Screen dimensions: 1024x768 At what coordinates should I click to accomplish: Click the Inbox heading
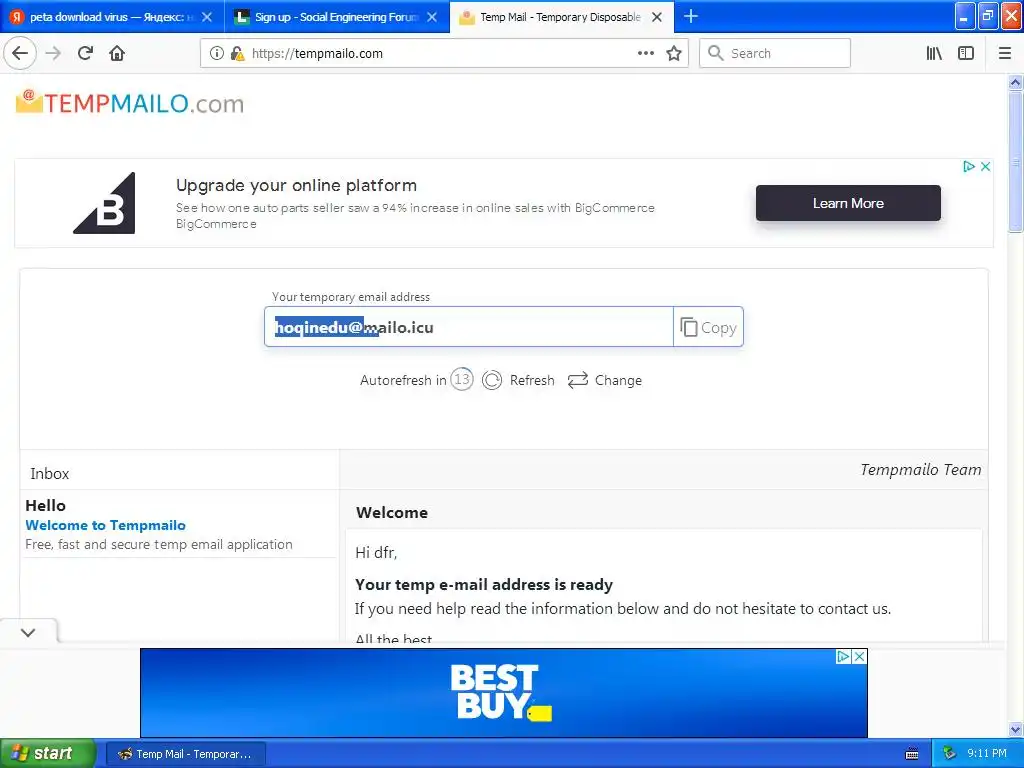tap(50, 473)
